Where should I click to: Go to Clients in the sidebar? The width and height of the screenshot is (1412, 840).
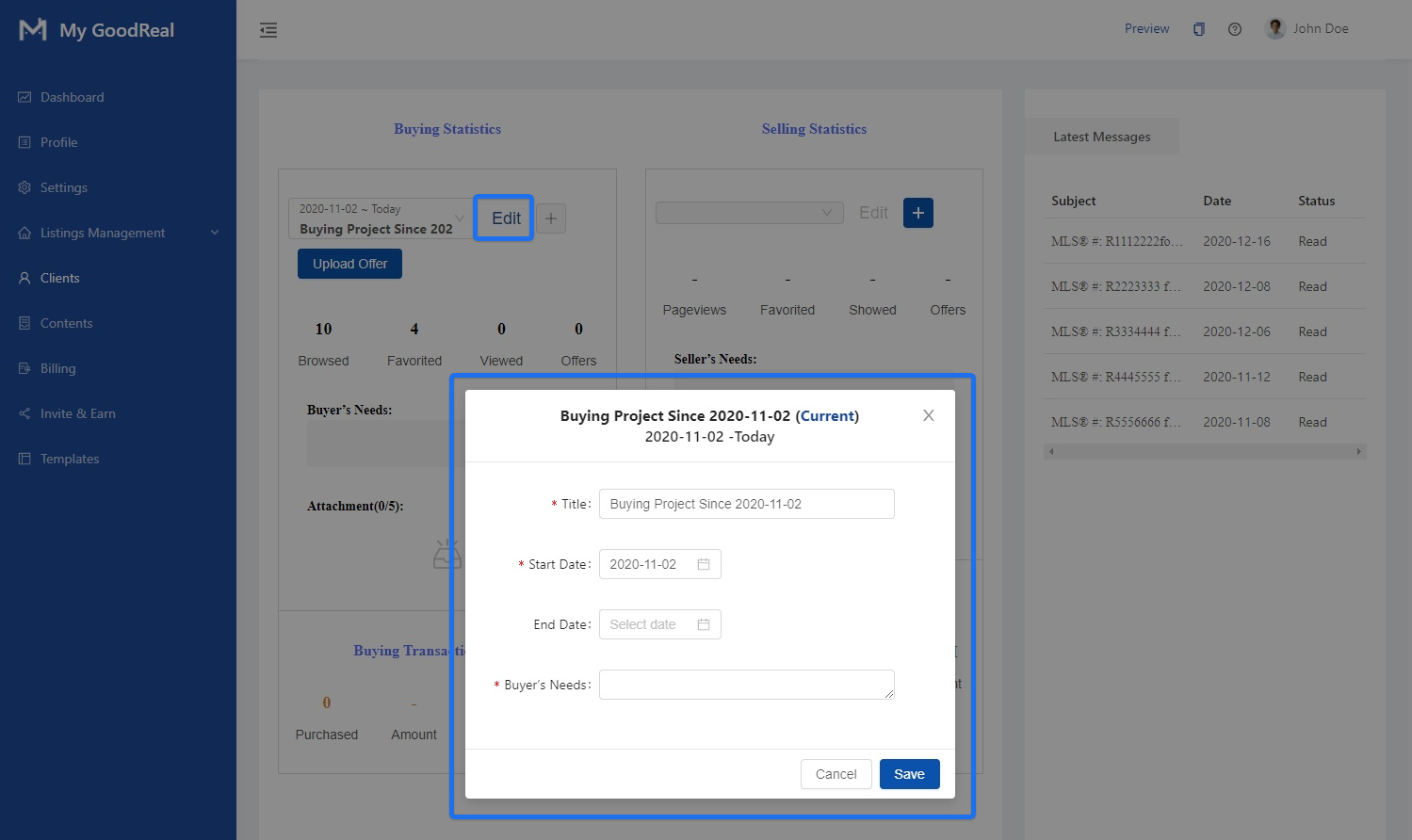coord(59,278)
